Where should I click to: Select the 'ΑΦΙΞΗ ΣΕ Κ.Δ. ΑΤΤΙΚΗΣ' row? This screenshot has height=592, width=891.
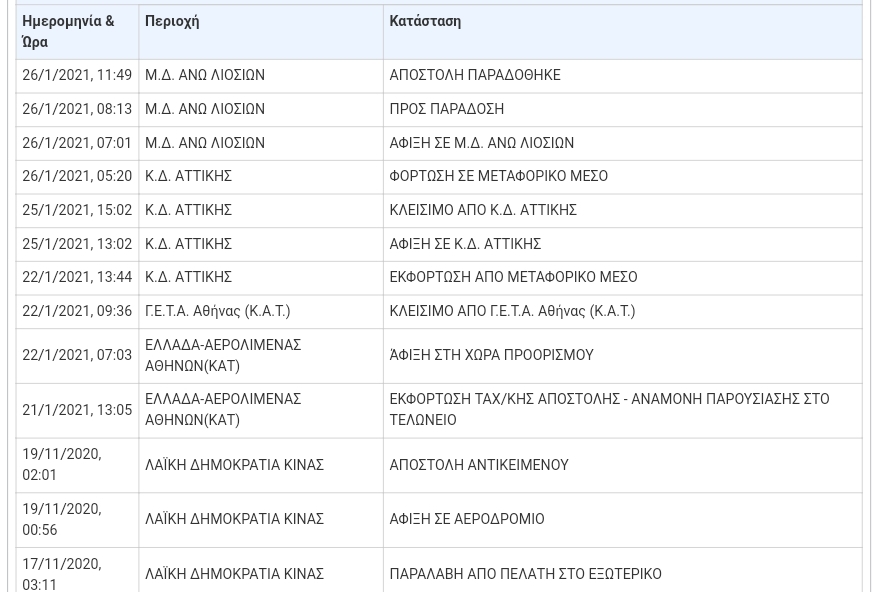tap(465, 244)
